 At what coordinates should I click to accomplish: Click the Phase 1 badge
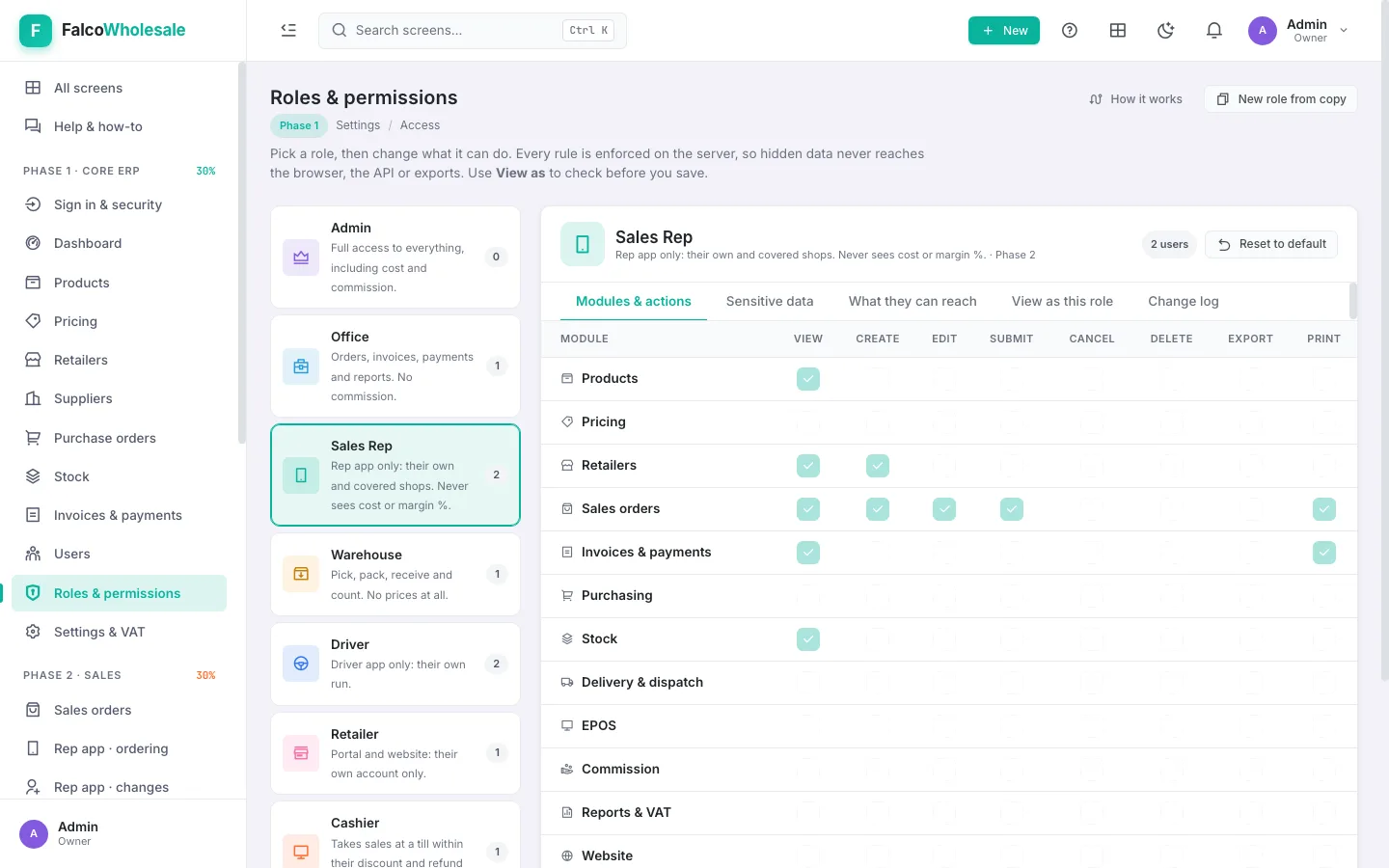(x=299, y=125)
